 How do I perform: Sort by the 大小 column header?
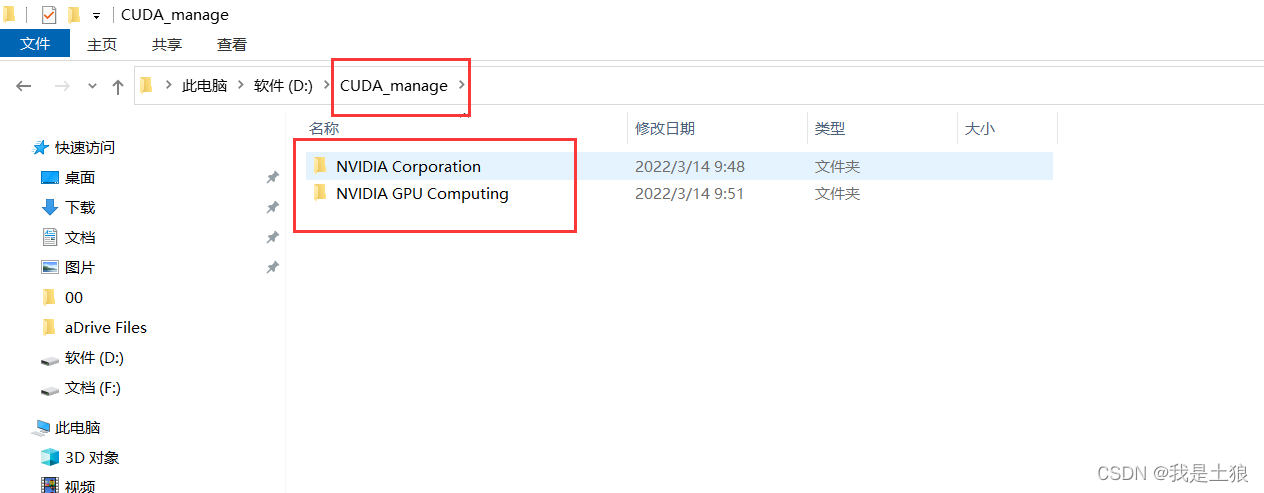pyautogui.click(x=979, y=128)
